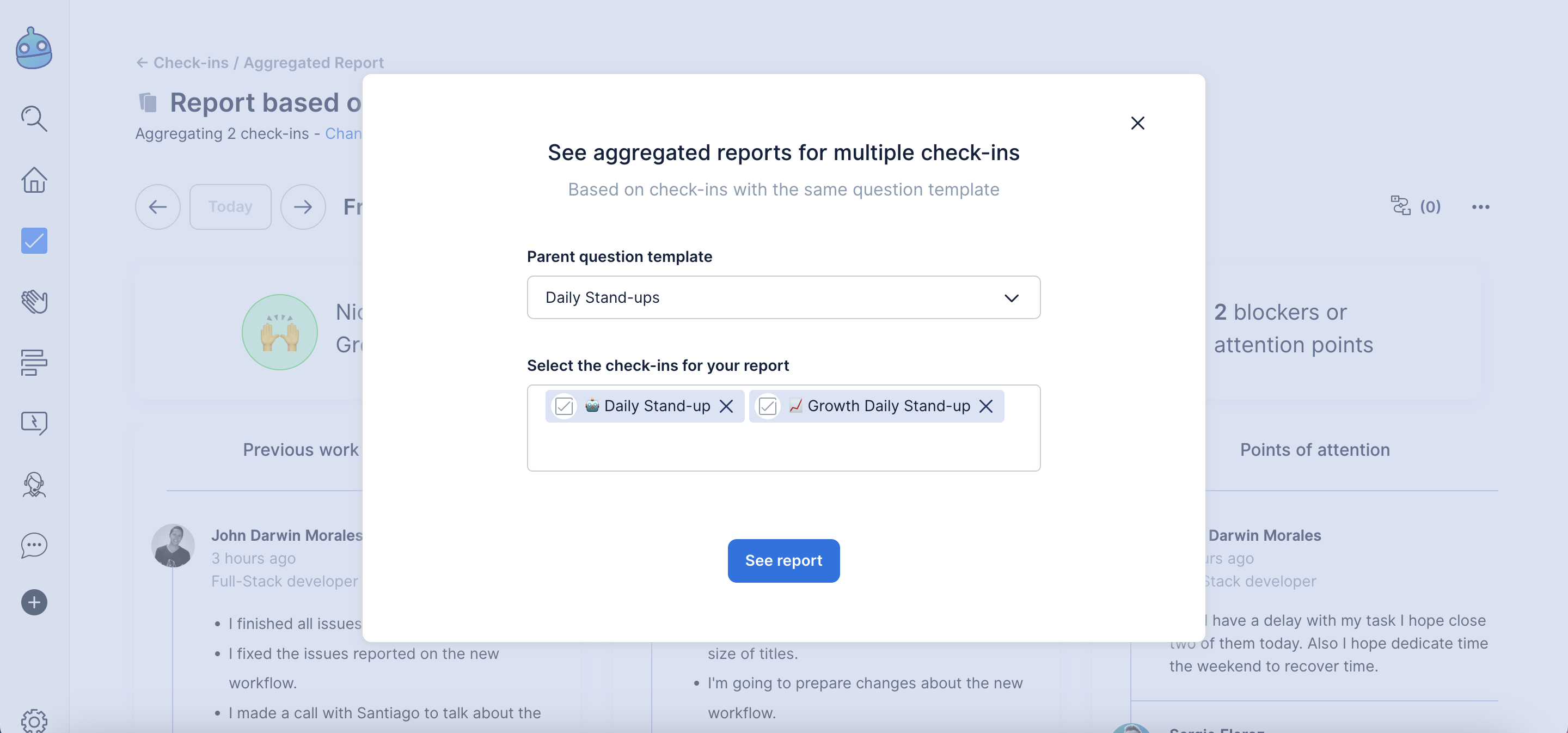Click inside the check-ins selection field
The height and width of the screenshot is (733, 1568).
[783, 448]
